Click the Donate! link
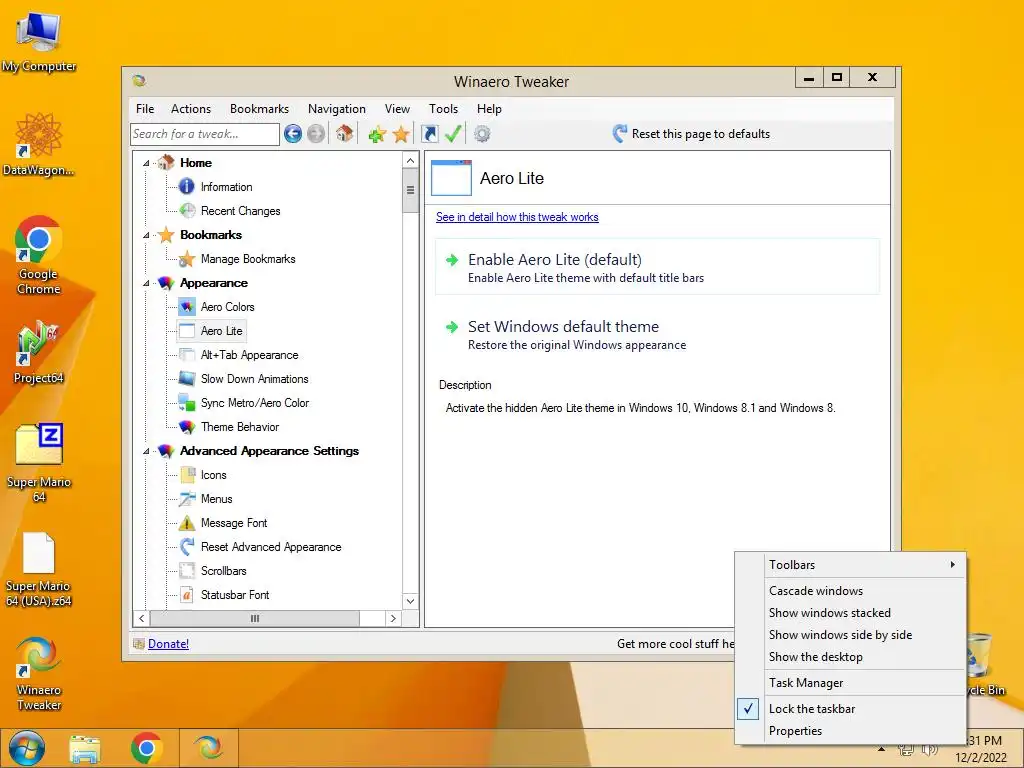Image resolution: width=1024 pixels, height=768 pixels. (x=168, y=644)
